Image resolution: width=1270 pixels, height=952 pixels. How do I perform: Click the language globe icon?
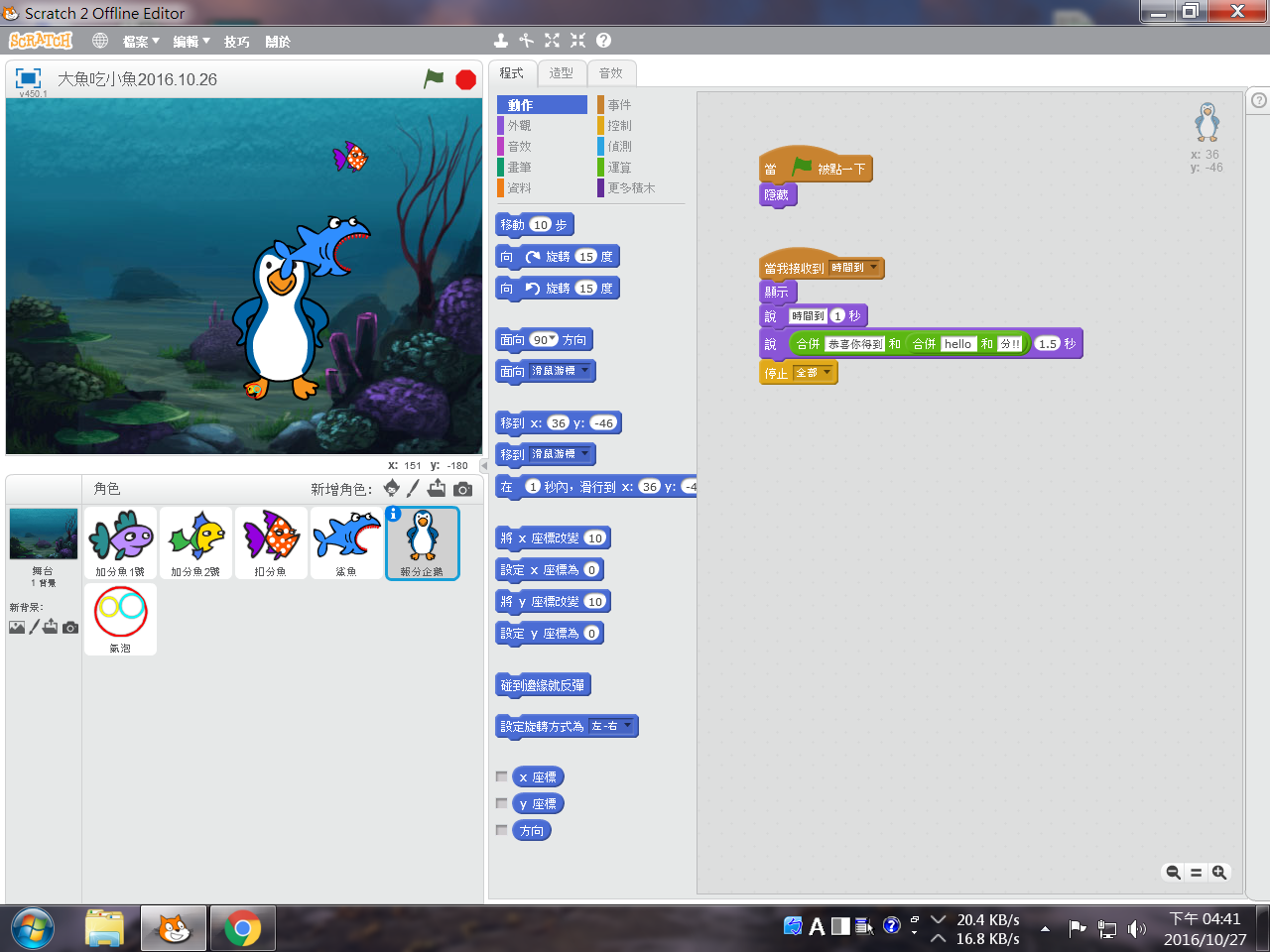pos(100,41)
